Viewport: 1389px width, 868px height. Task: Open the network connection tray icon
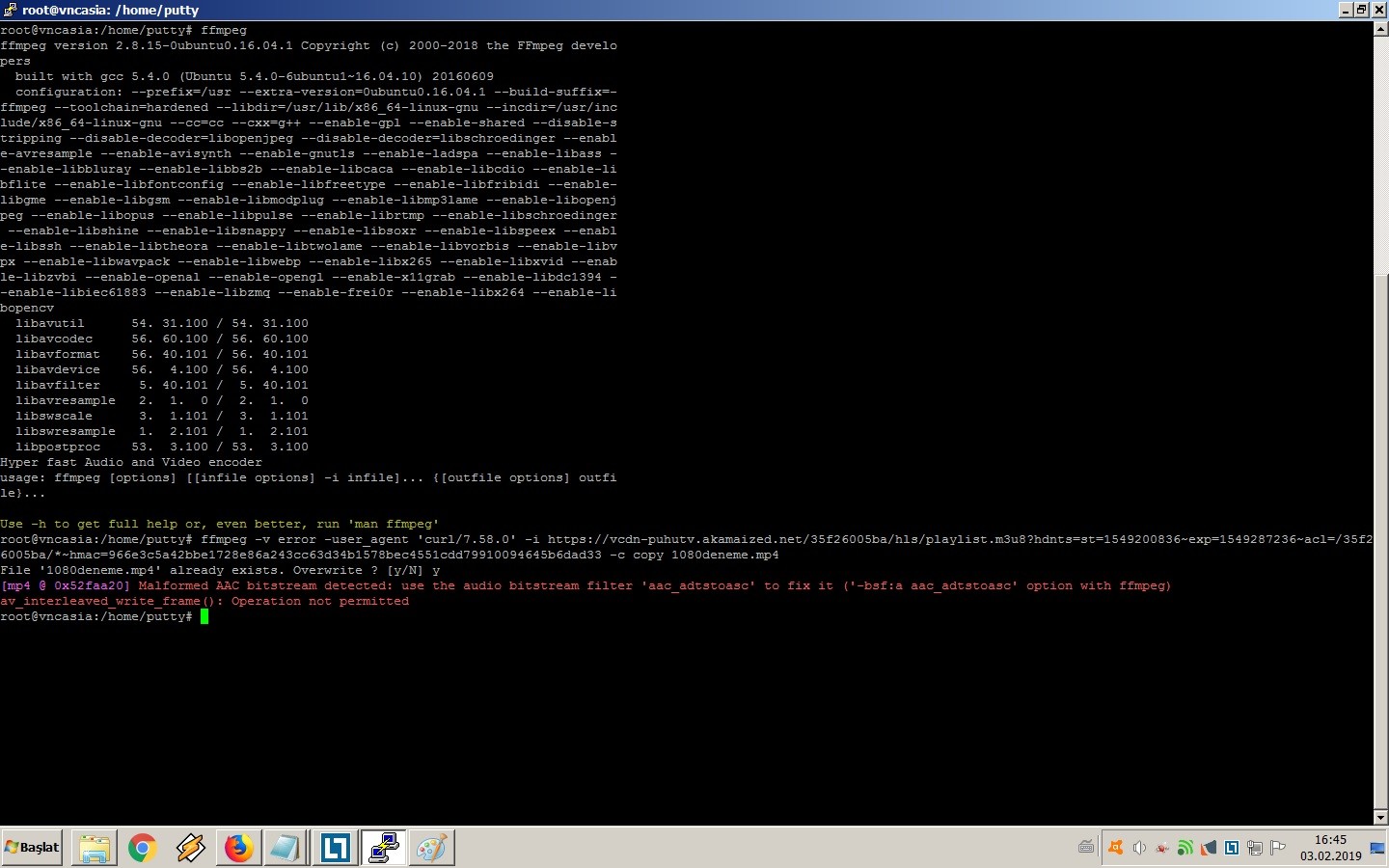coord(1255,848)
